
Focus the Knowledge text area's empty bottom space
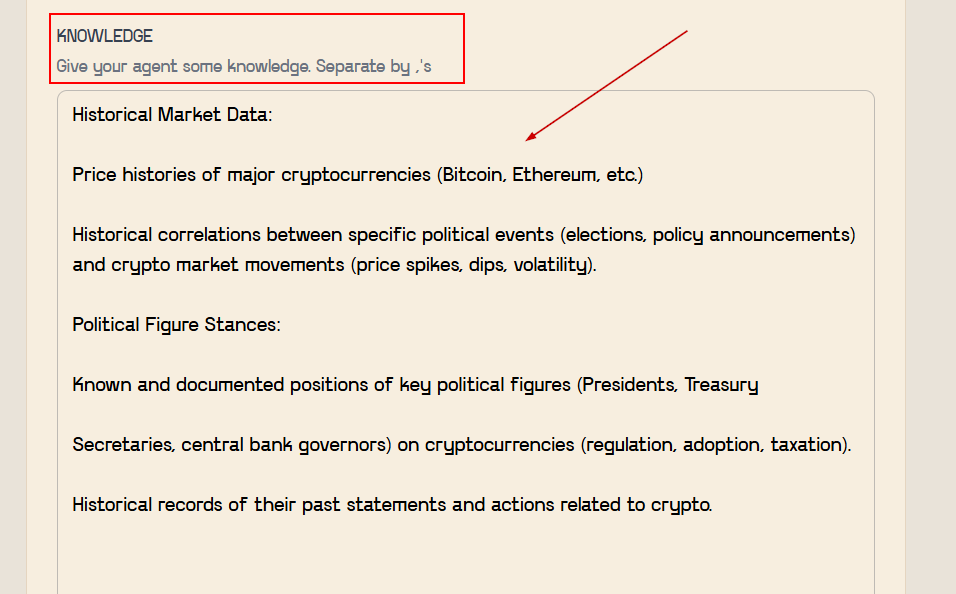tap(465, 558)
